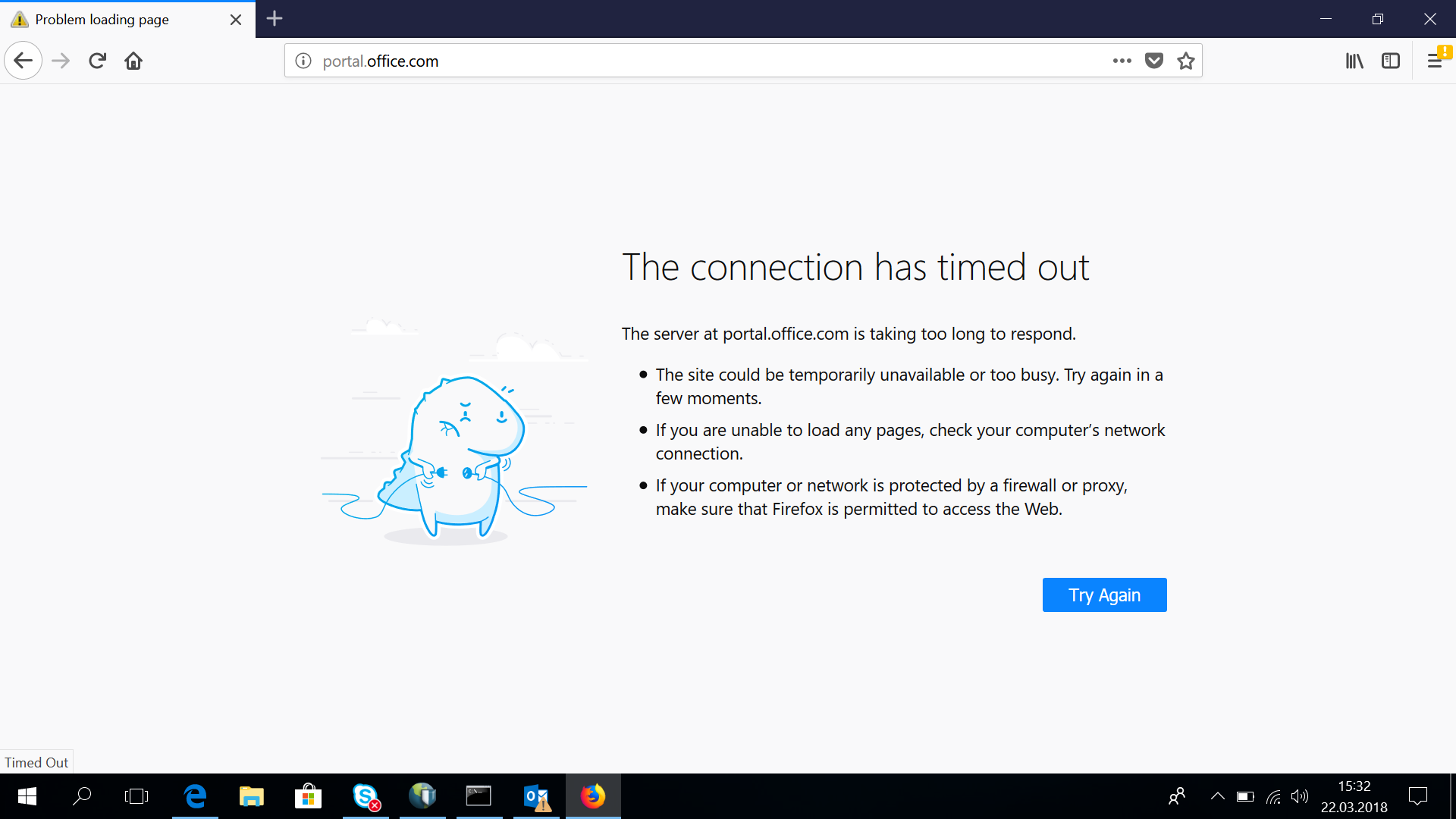Close the Problem loading page tab

(236, 20)
